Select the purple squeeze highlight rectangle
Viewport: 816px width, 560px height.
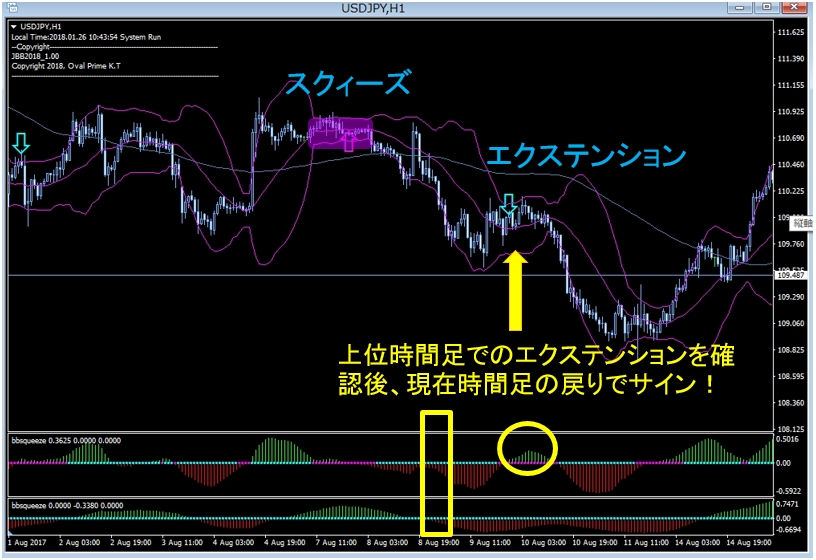tap(340, 133)
